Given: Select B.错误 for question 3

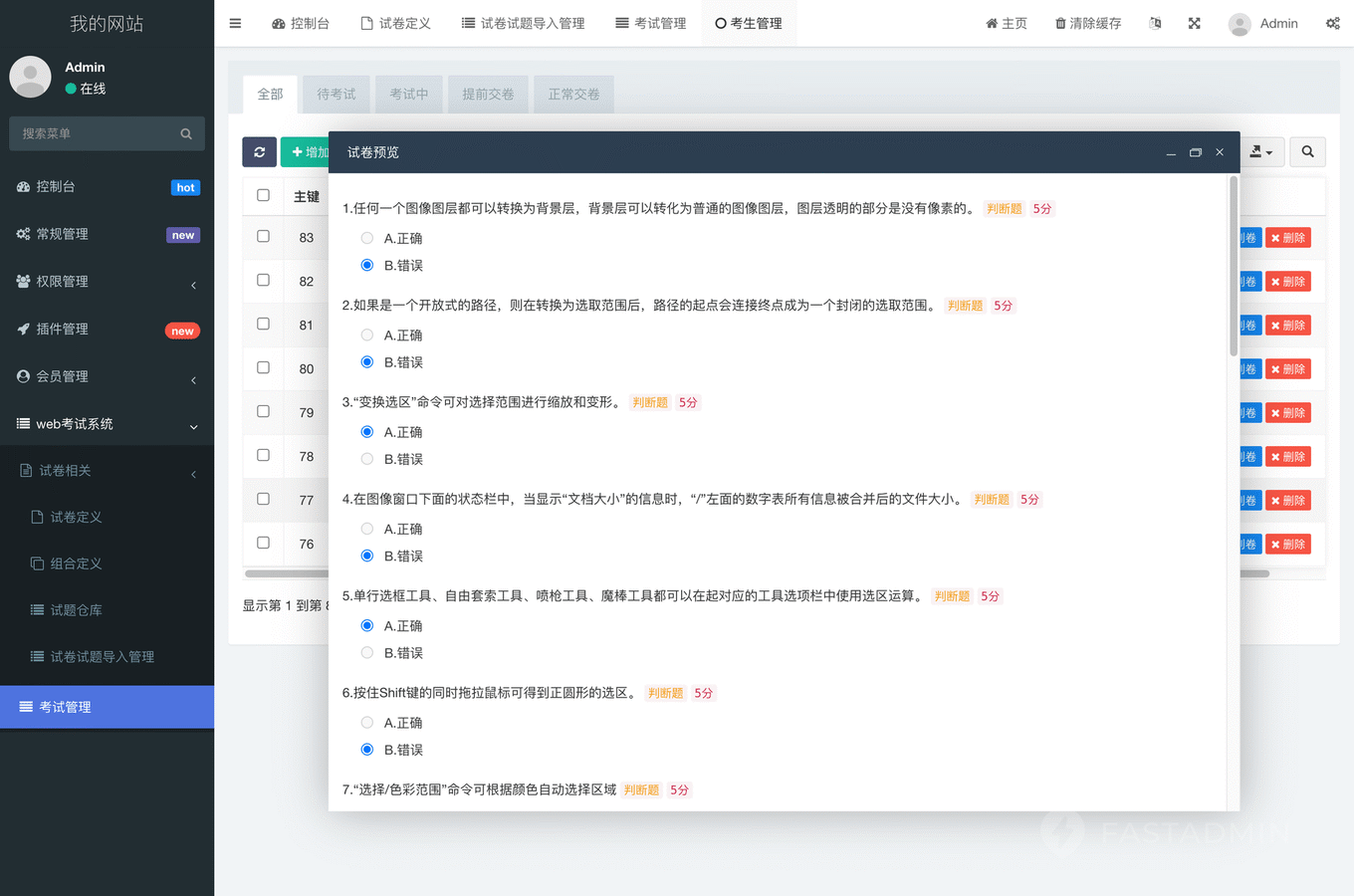Looking at the screenshot, I should [367, 459].
